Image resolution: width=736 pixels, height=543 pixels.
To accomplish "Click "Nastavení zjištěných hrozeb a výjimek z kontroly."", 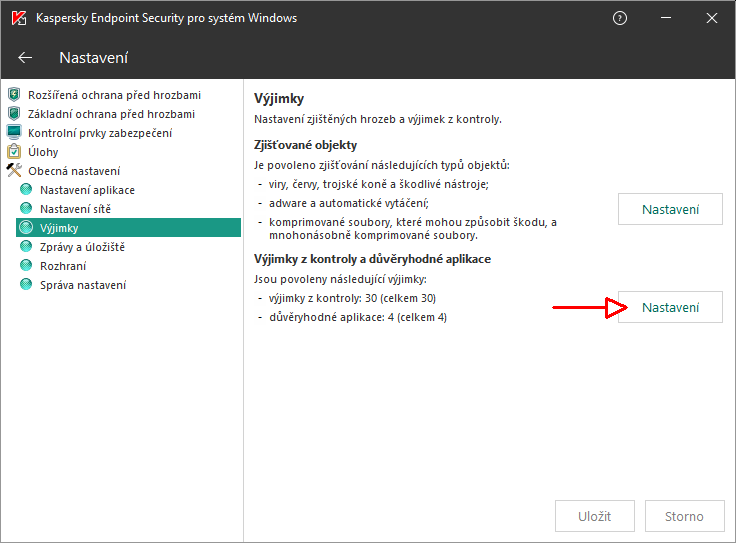I will [x=378, y=119].
